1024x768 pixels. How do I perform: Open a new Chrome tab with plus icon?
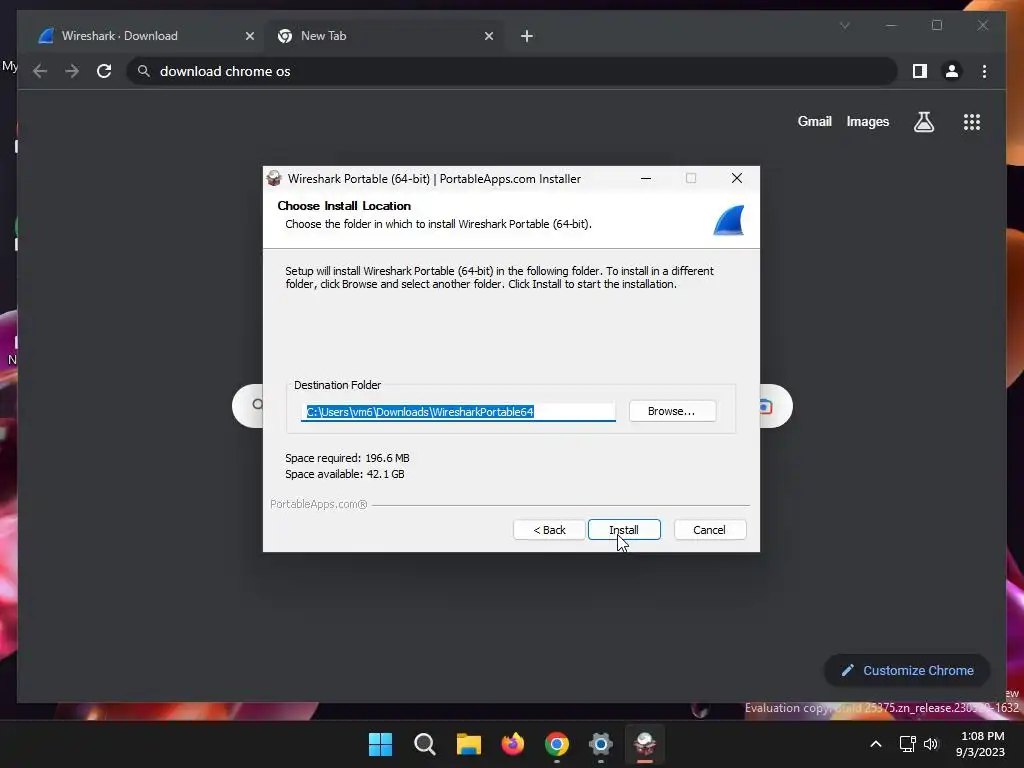coord(526,36)
